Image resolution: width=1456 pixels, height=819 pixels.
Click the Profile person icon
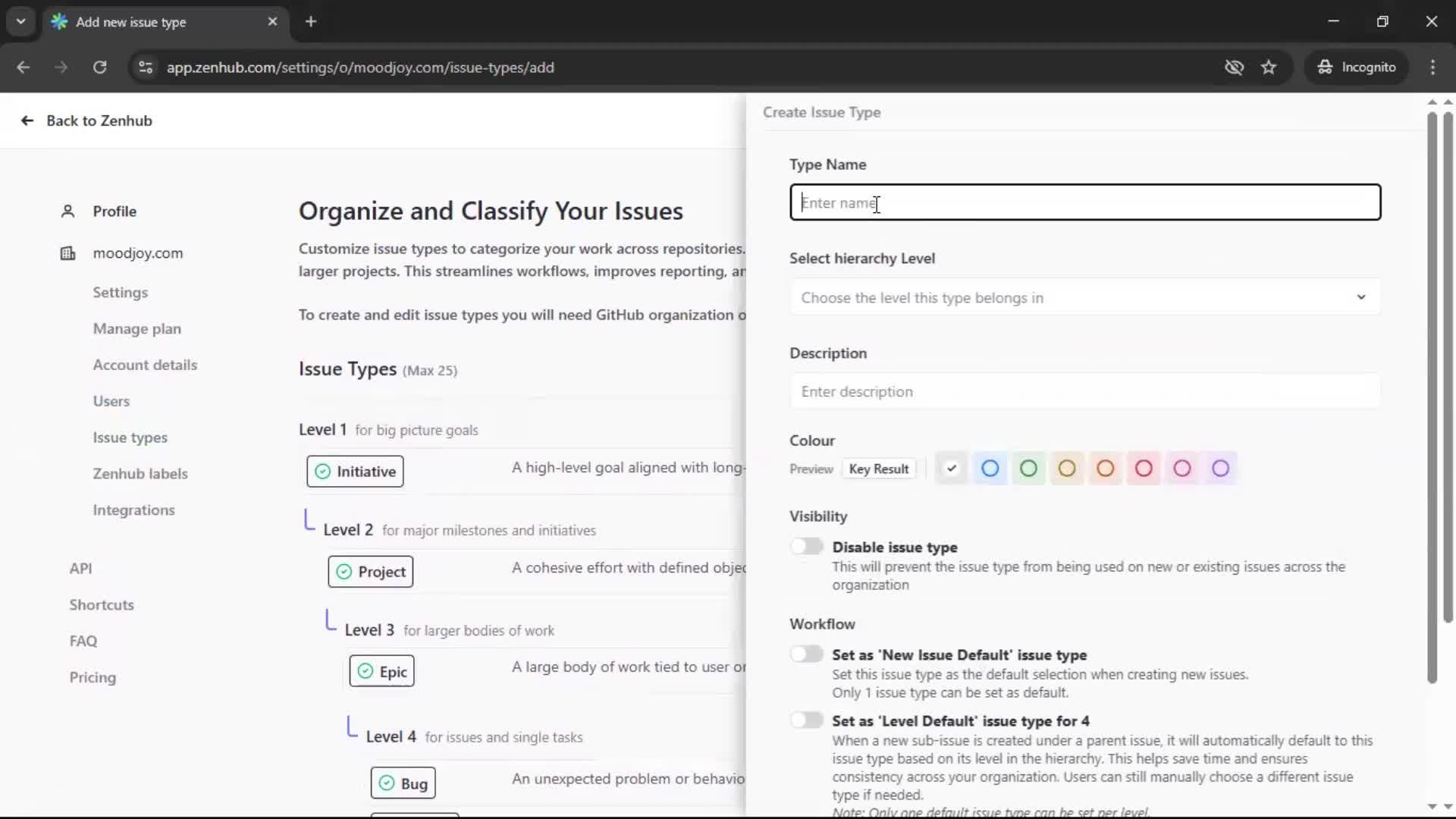tap(67, 211)
